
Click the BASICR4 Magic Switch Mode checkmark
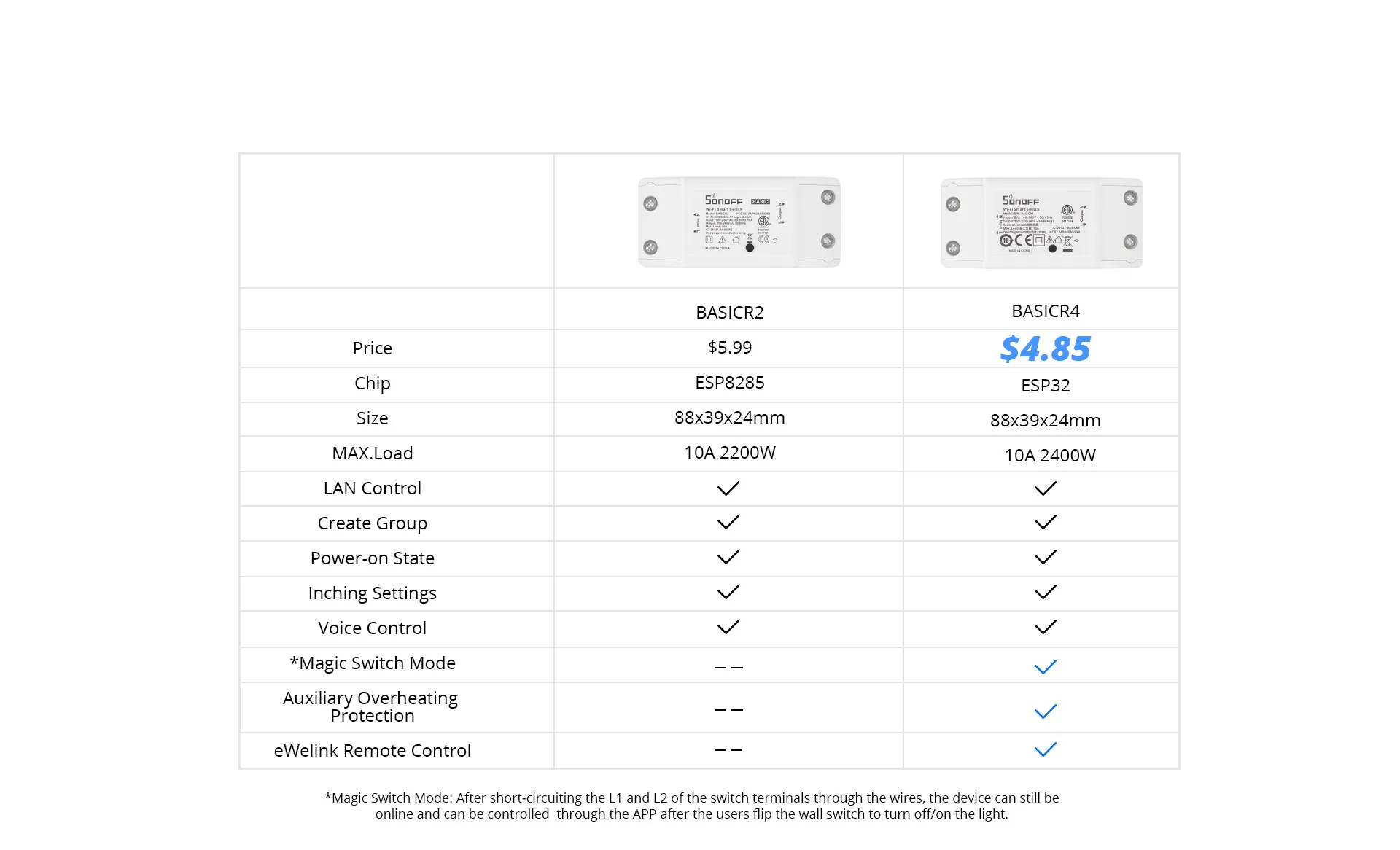(1045, 667)
